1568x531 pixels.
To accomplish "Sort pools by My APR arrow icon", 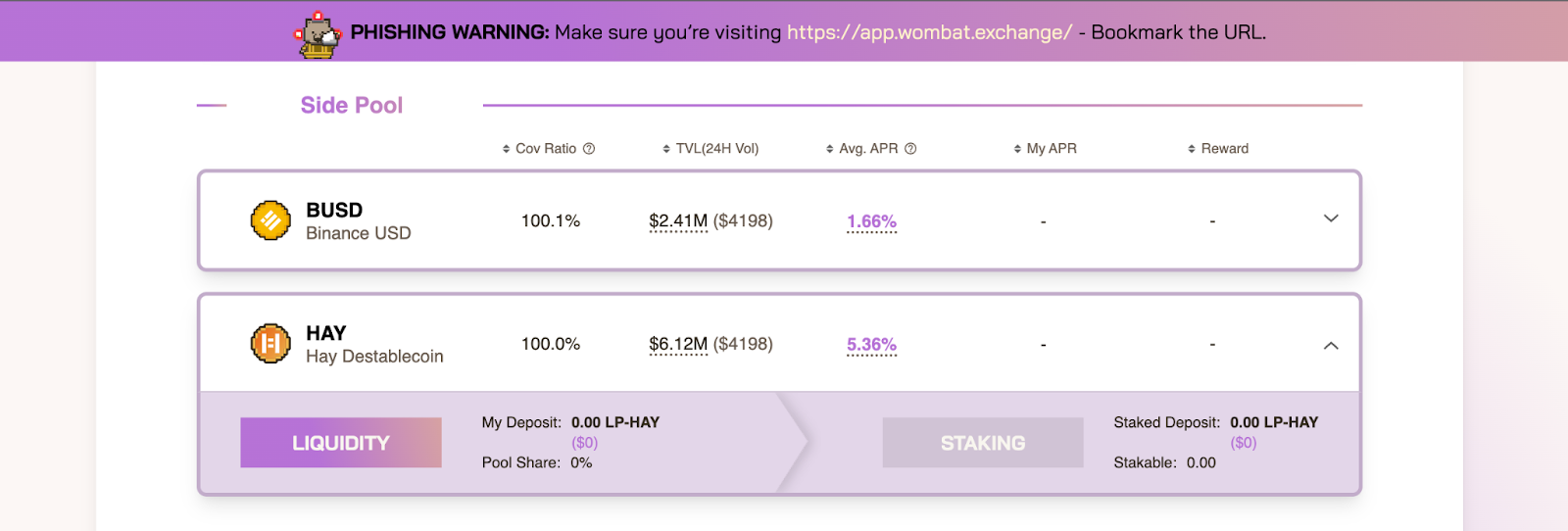I will click(x=1017, y=149).
